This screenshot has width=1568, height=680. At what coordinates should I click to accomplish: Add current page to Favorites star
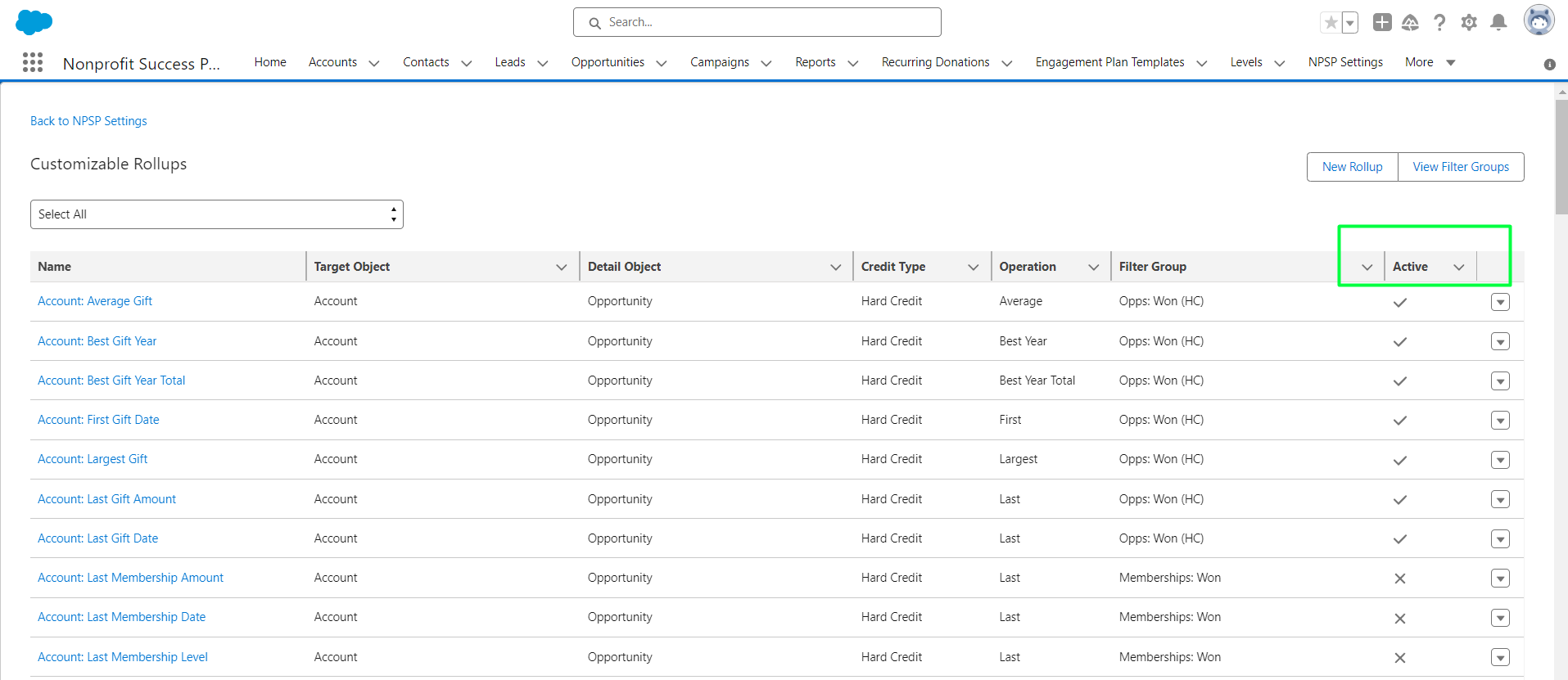click(x=1331, y=23)
